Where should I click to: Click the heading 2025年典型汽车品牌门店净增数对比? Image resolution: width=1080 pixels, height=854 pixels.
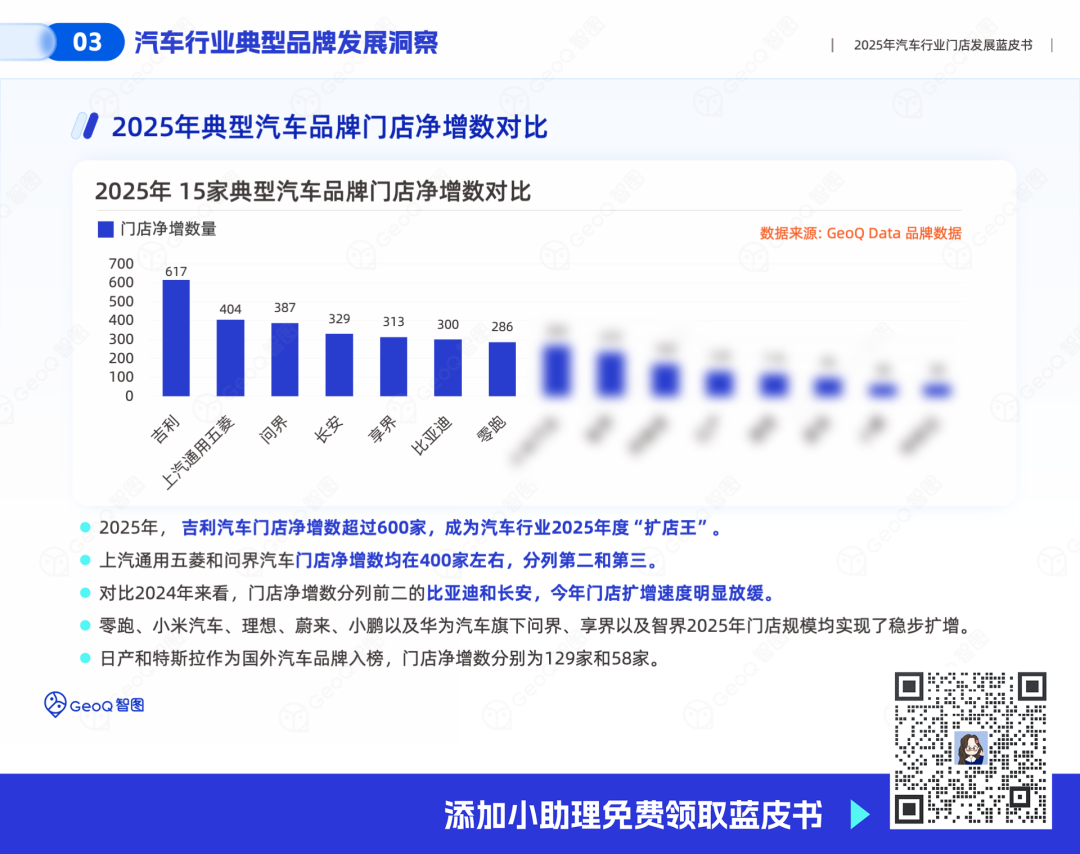click(x=329, y=127)
